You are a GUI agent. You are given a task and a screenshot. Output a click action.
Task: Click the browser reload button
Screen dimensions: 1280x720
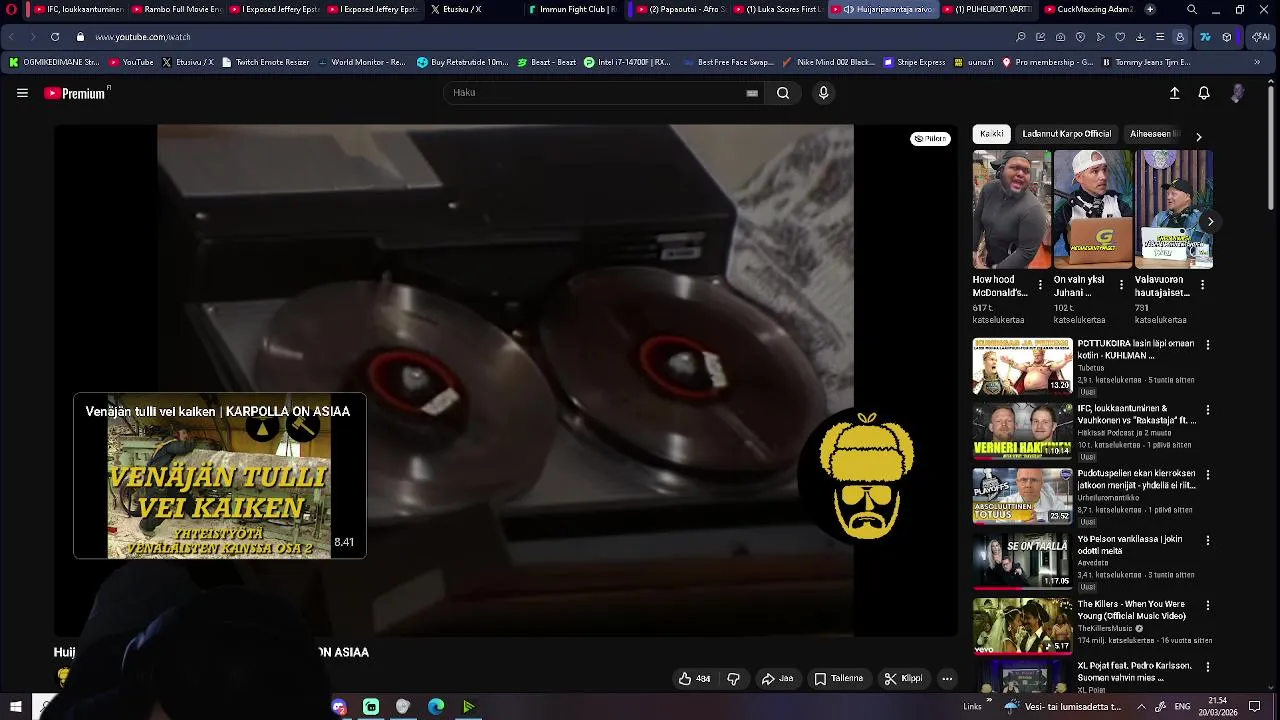[54, 37]
